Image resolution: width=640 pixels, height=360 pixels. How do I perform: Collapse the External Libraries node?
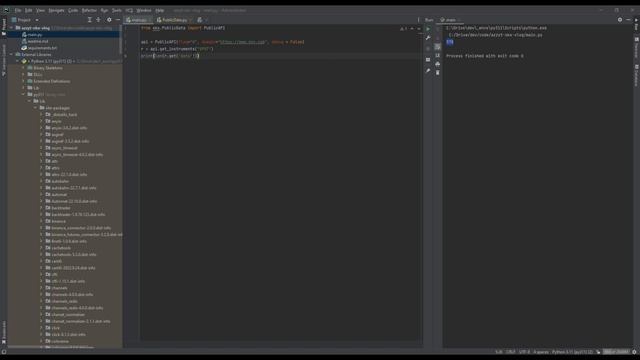(x=12, y=54)
